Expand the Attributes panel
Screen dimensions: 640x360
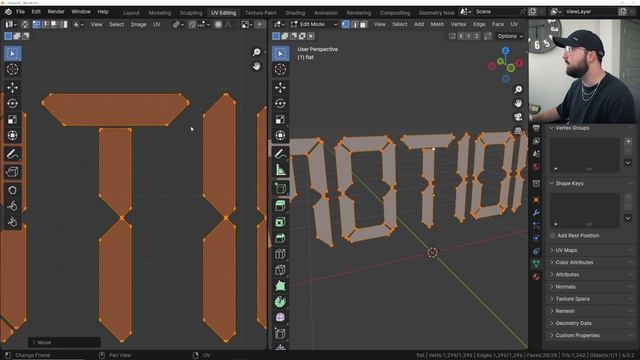tap(590, 274)
